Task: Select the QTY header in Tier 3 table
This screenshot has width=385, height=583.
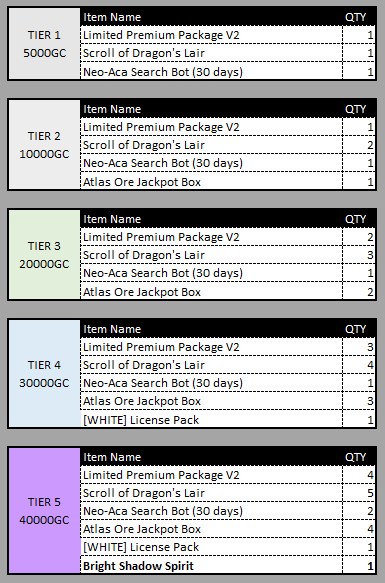Action: (x=356, y=219)
